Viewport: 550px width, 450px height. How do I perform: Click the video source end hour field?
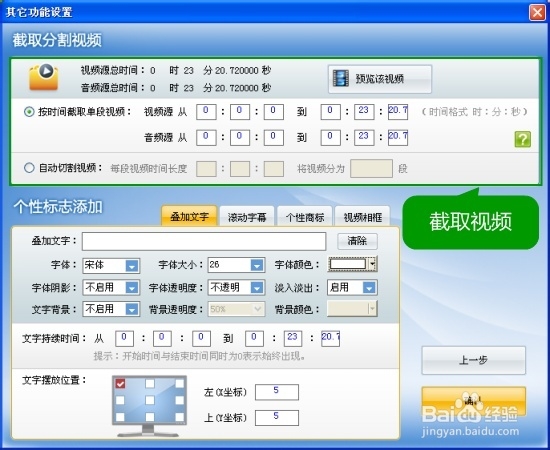point(330,112)
